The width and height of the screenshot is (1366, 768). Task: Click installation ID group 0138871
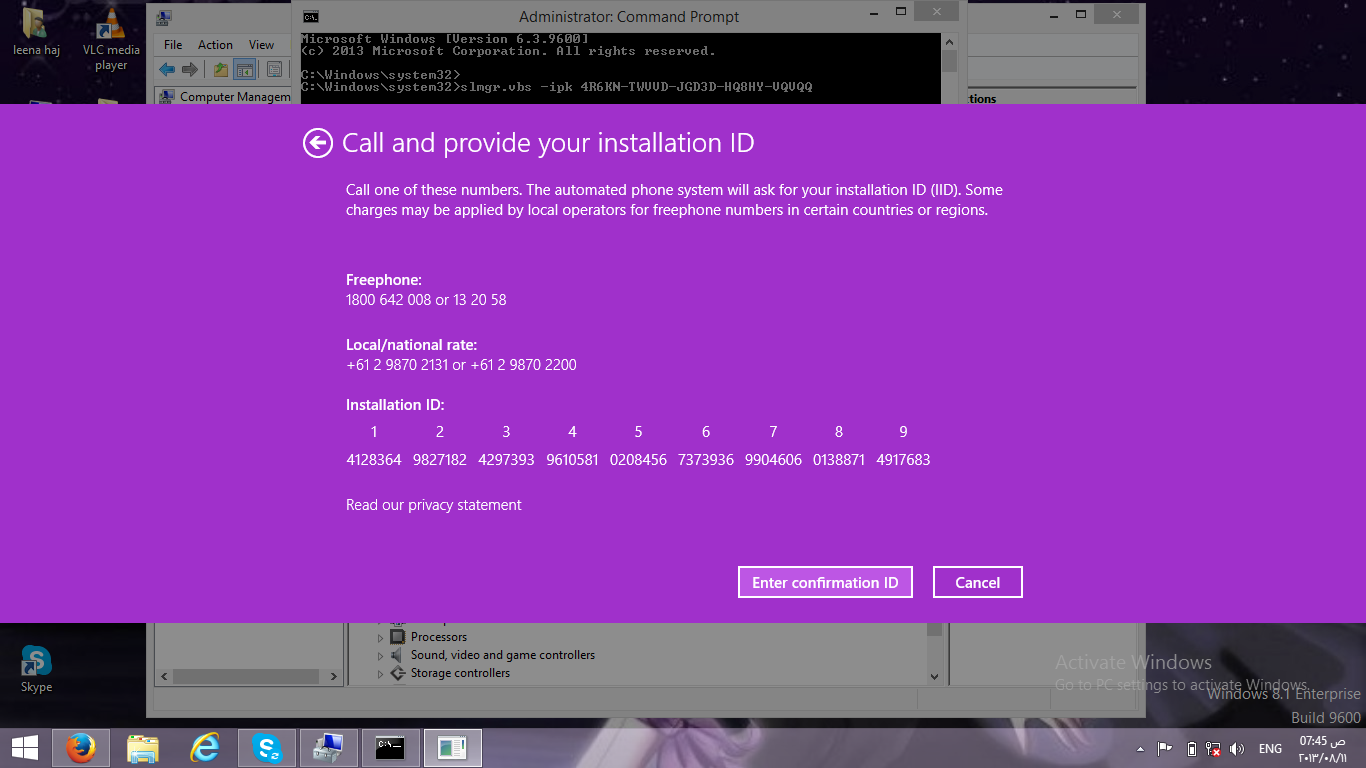click(839, 460)
